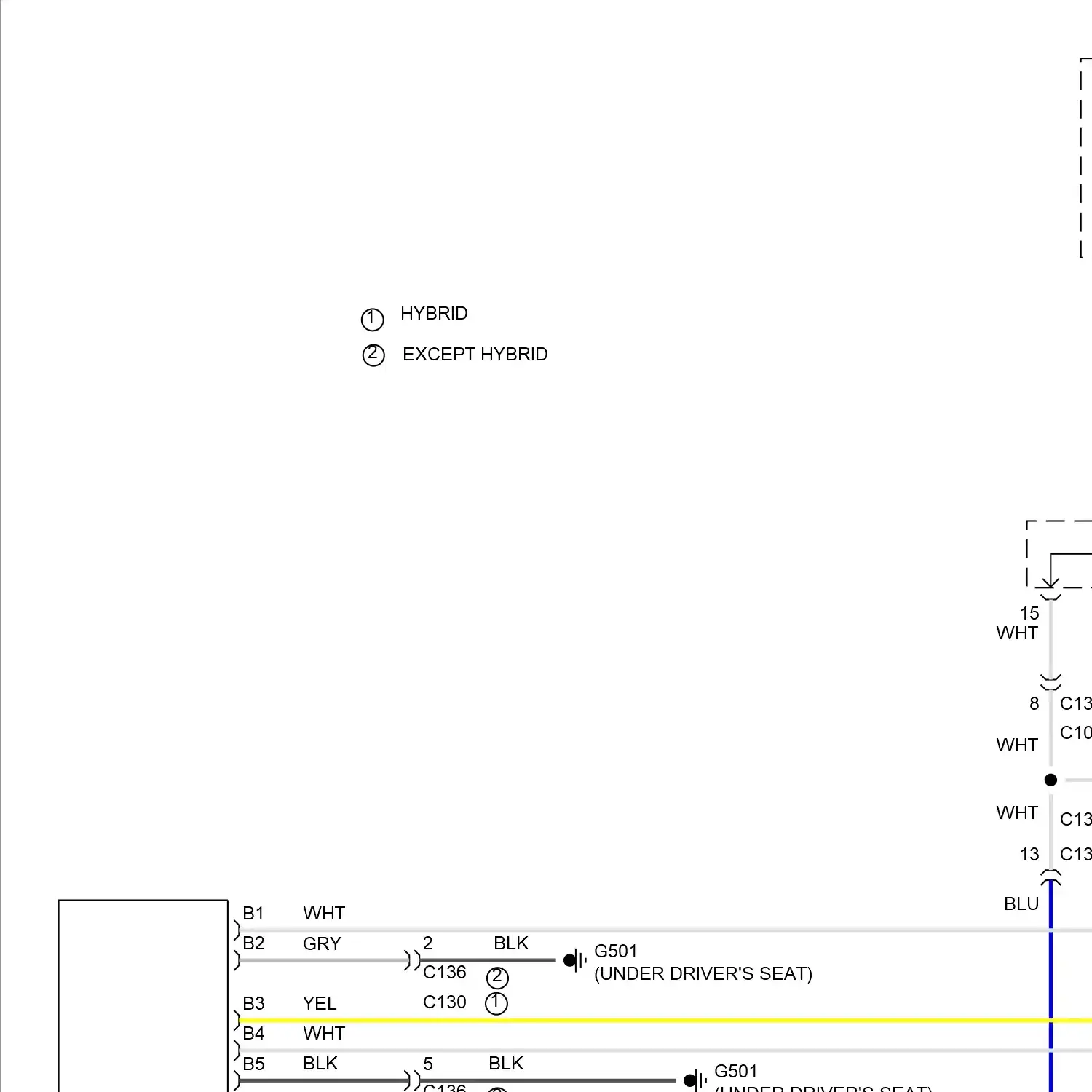Click the HYBRID legend label
Viewport: 1092px width, 1092px height.
tap(434, 313)
